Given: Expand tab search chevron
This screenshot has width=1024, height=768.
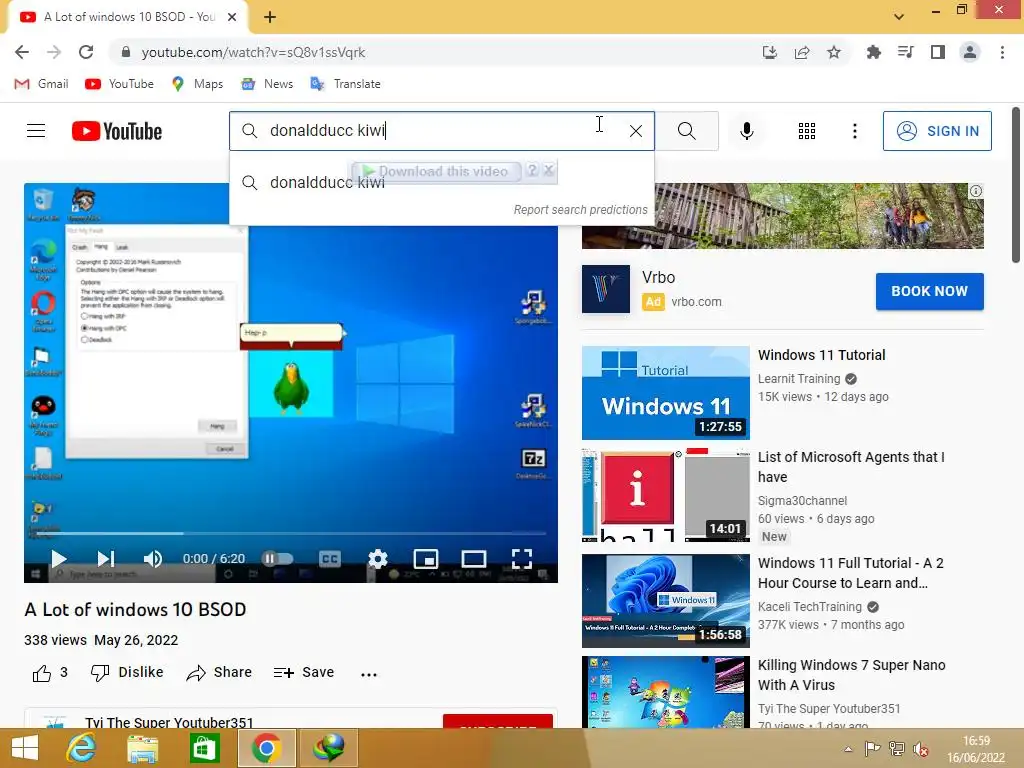Looking at the screenshot, I should pyautogui.click(x=899, y=17).
